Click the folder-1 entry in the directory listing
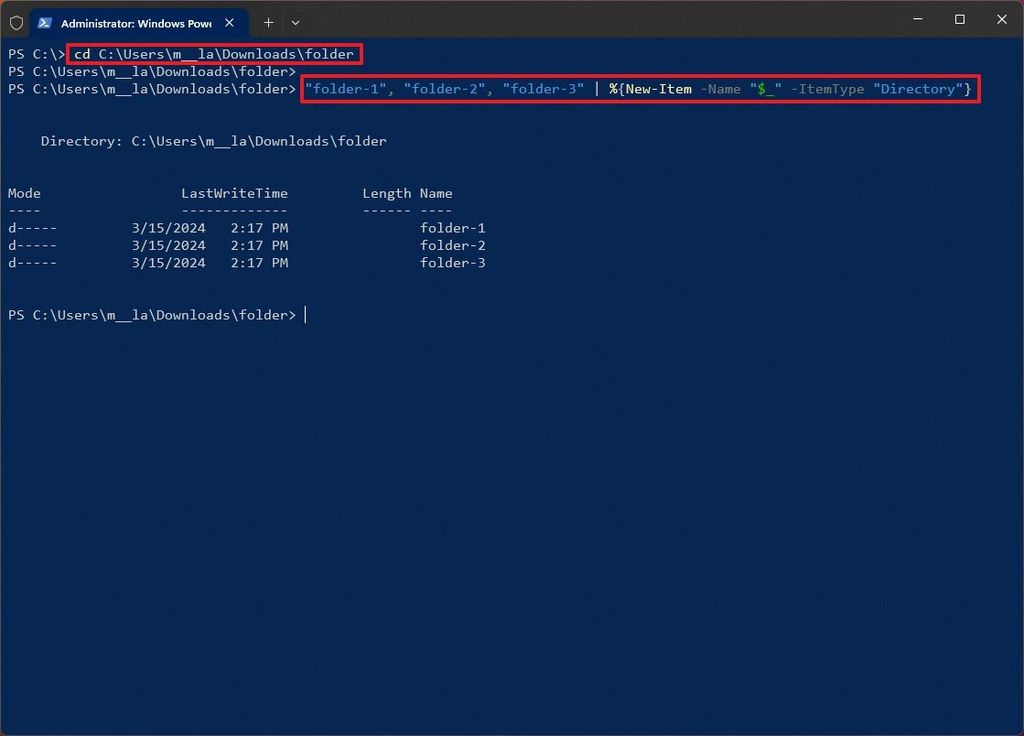The image size is (1024, 736). coord(453,227)
